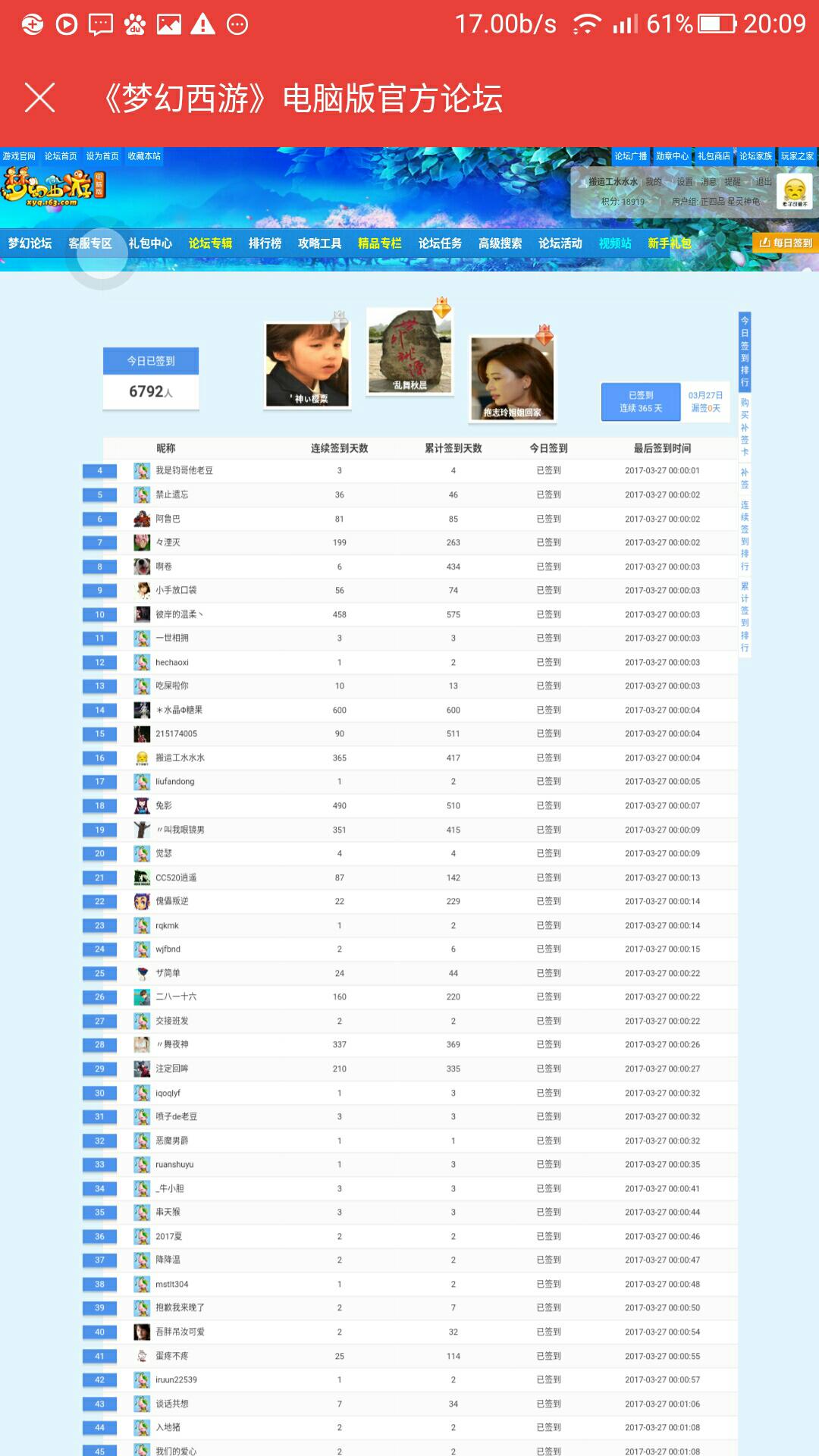This screenshot has height=1456, width=819.
Task: Close the forum page with the X icon
Action: [39, 98]
